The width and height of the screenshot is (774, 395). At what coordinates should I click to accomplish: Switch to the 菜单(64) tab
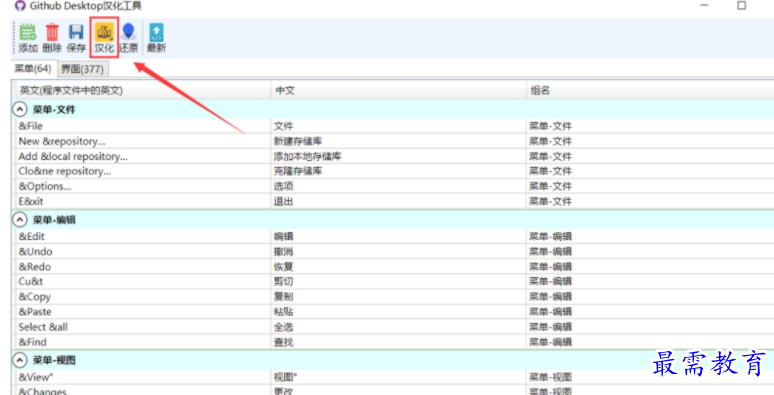pyautogui.click(x=33, y=69)
